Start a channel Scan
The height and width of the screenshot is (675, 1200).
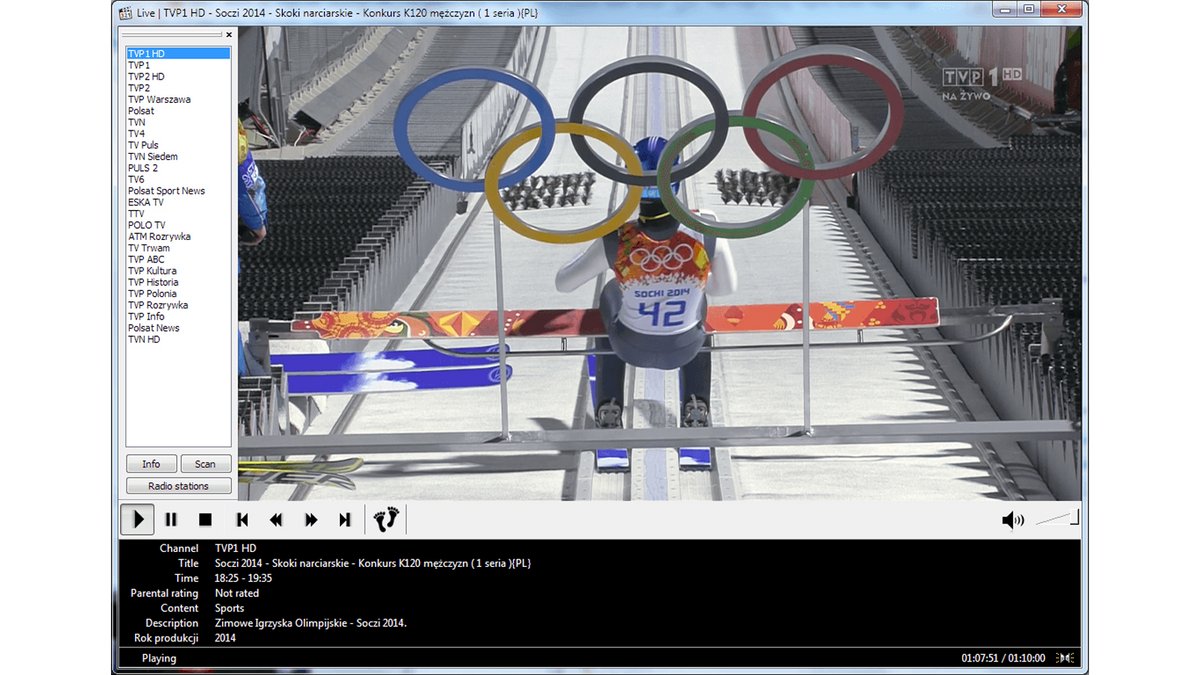pyautogui.click(x=205, y=464)
